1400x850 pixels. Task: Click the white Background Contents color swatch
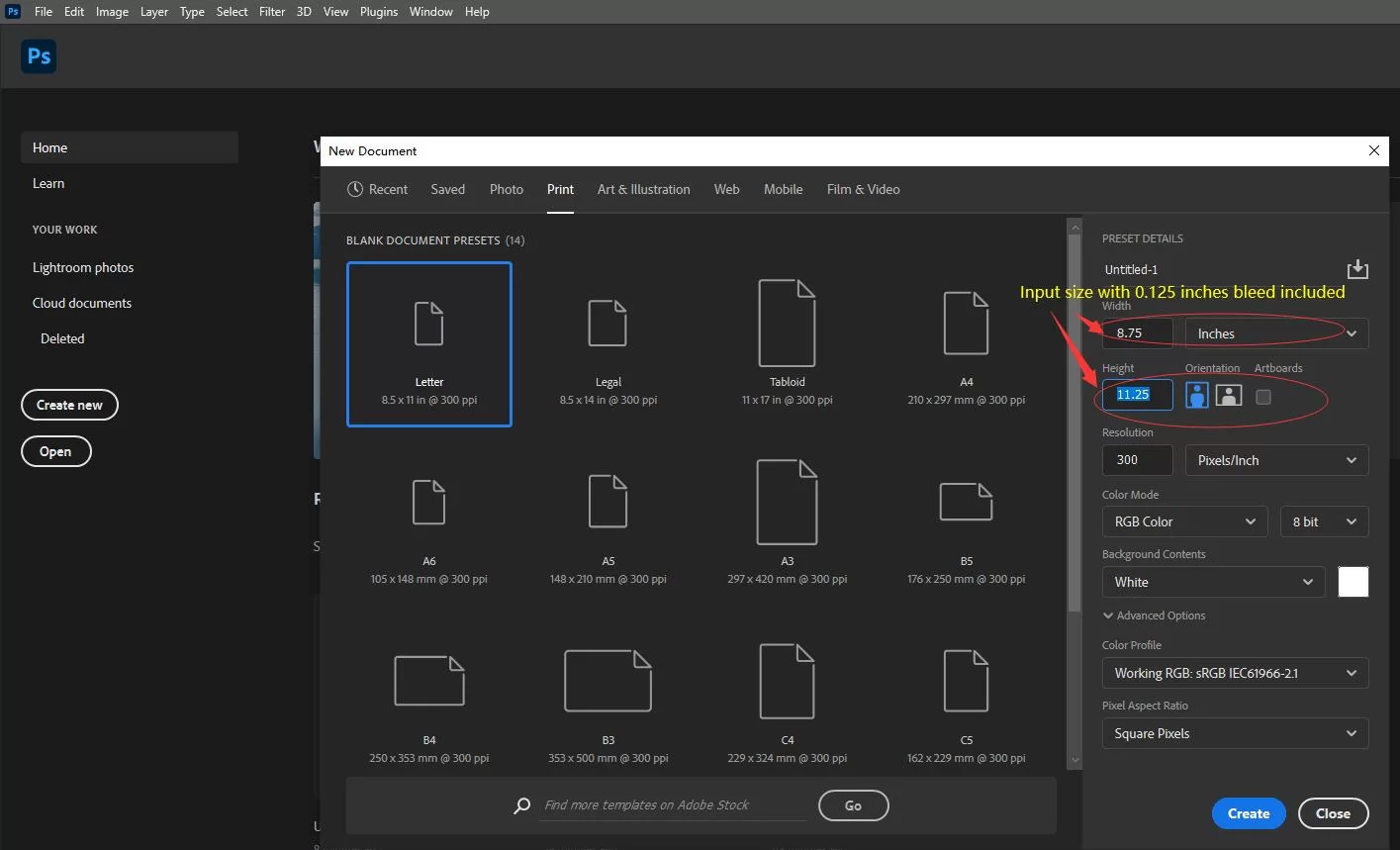point(1352,582)
